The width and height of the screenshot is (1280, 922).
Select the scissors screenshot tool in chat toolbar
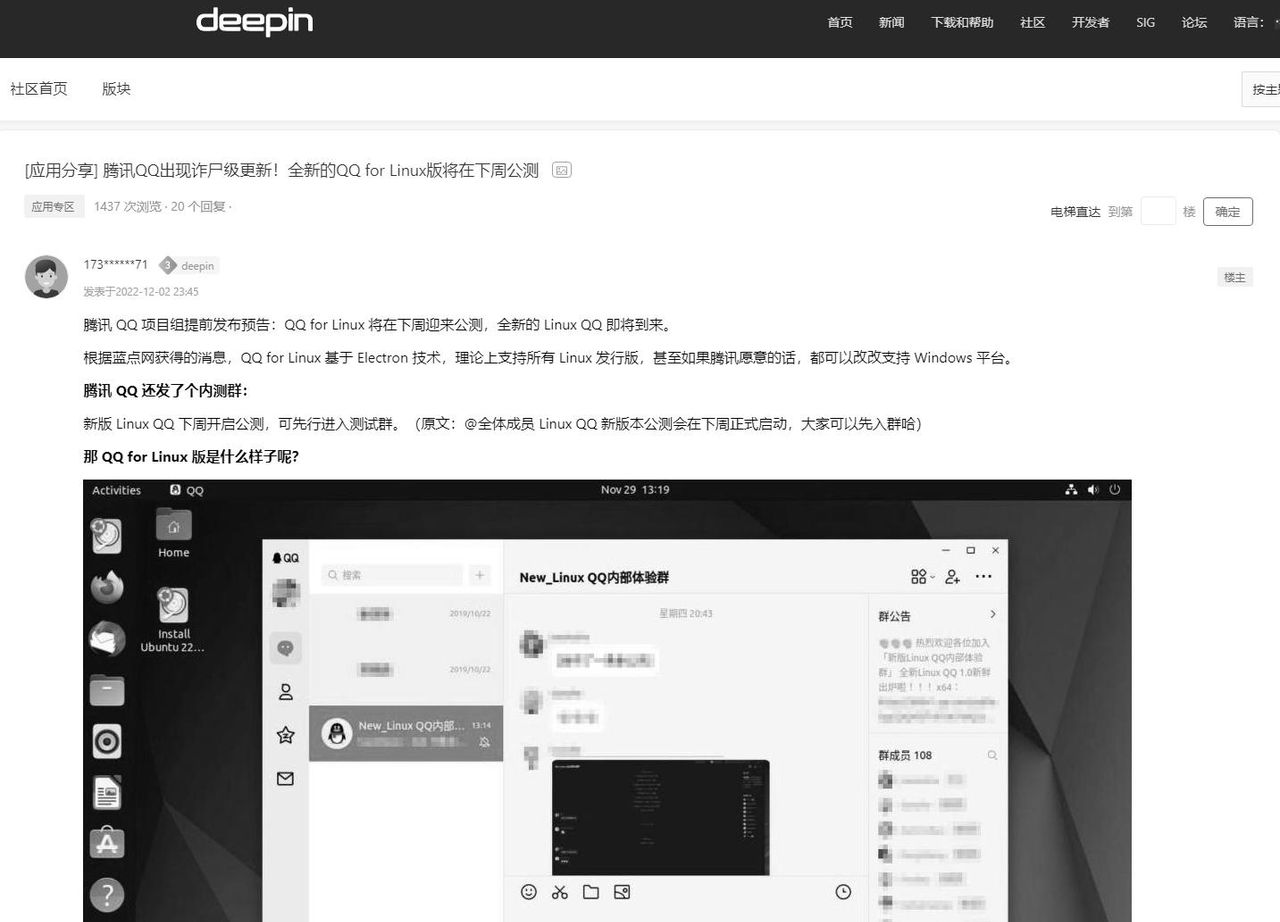click(x=559, y=892)
